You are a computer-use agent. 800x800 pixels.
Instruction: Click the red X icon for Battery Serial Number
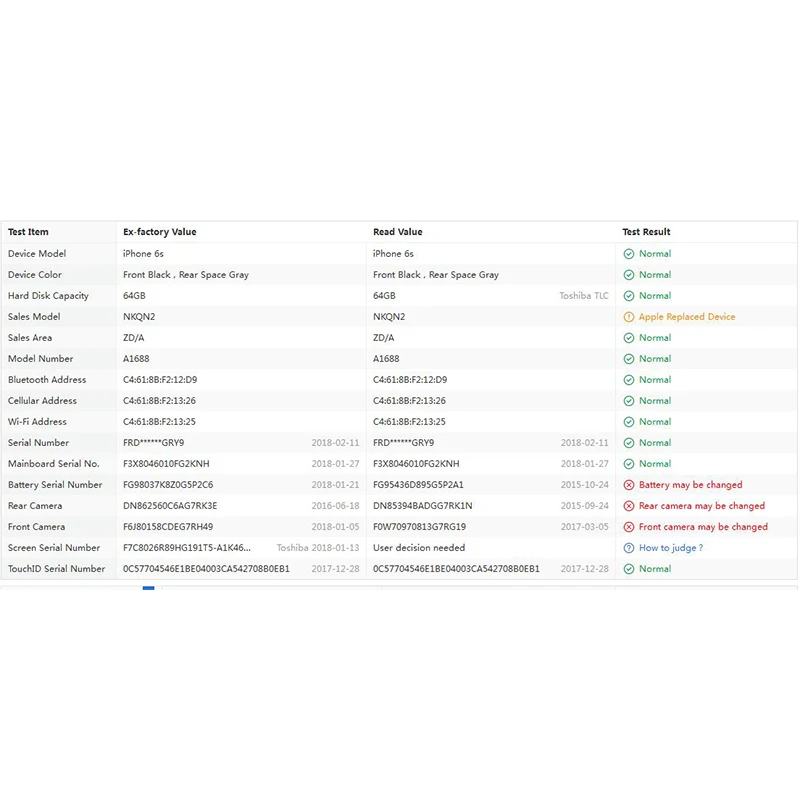click(x=629, y=485)
